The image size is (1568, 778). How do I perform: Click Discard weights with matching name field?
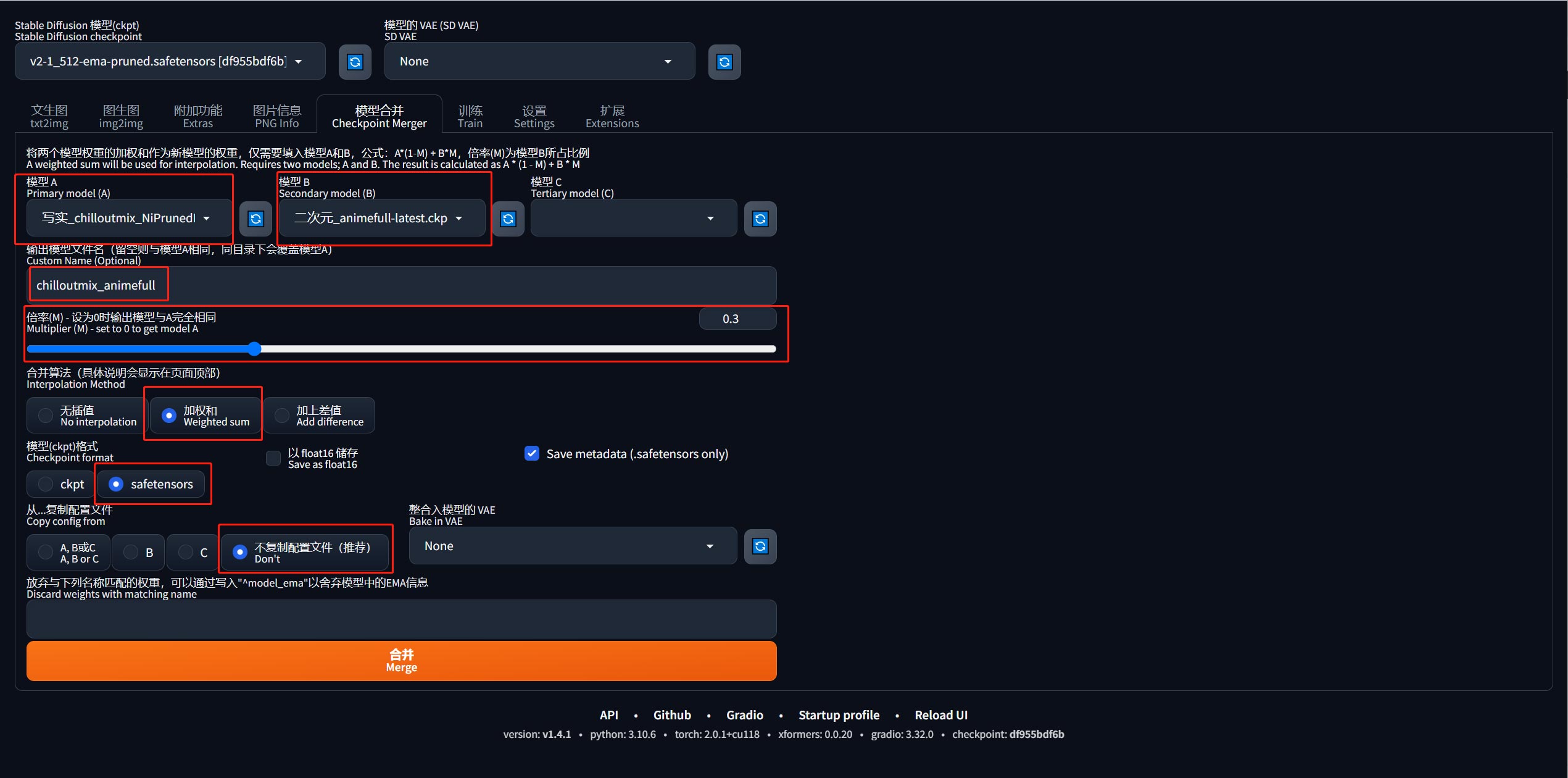click(402, 619)
